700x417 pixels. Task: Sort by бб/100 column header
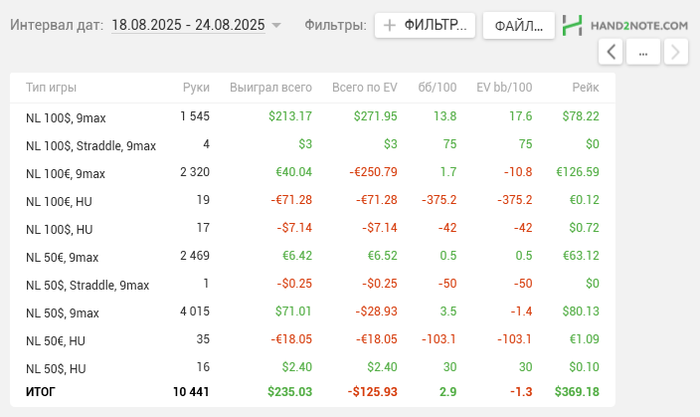click(440, 88)
